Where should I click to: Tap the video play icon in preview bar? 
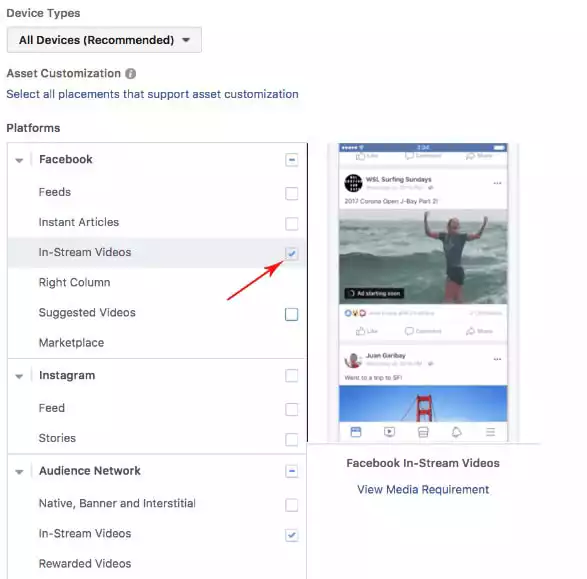389,432
